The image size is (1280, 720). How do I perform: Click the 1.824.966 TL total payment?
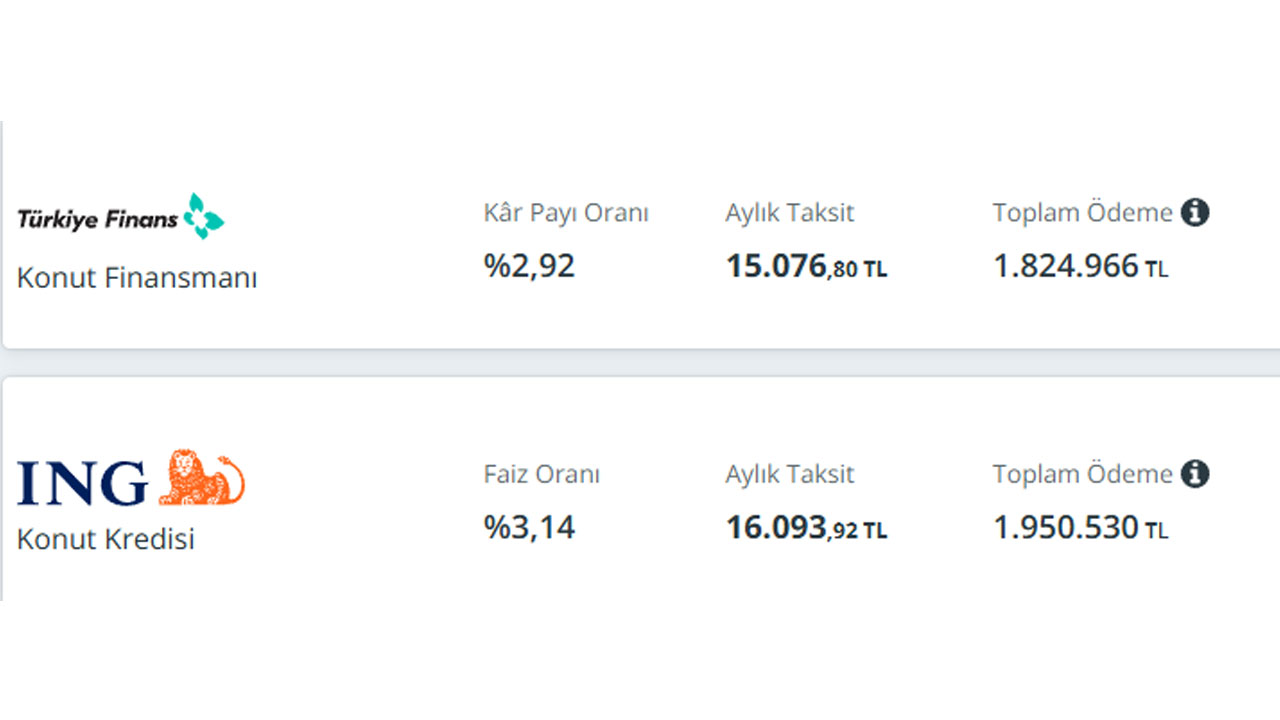1080,267
